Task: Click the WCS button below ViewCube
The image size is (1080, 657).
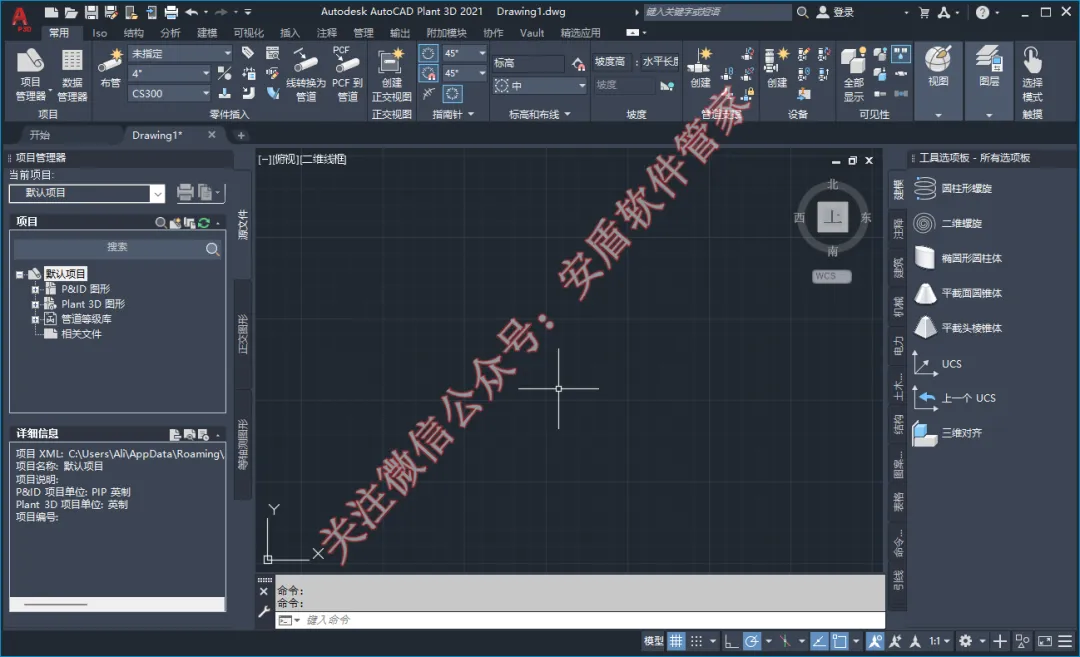Action: pos(831,276)
